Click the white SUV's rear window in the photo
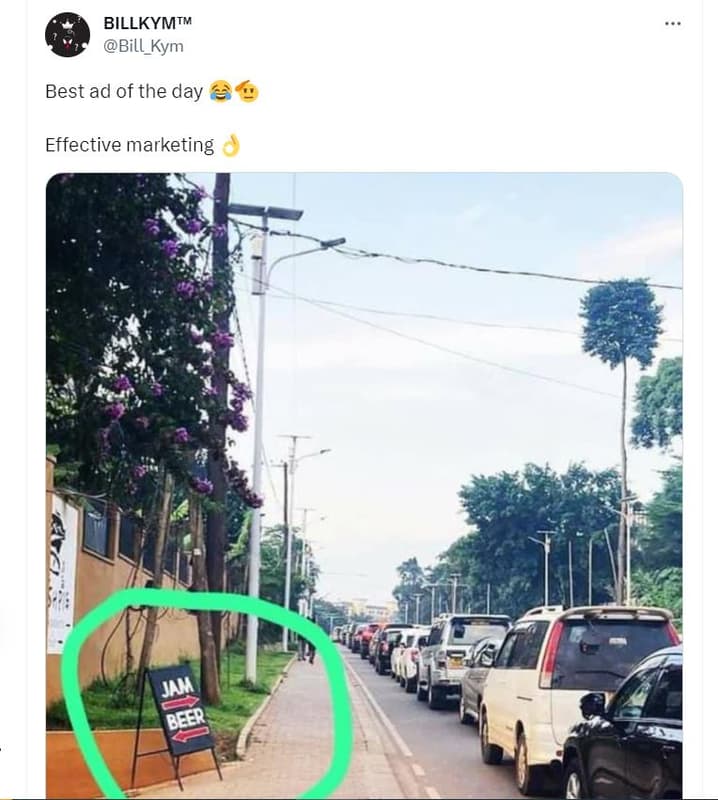Viewport: 718px width, 800px height. tap(611, 648)
